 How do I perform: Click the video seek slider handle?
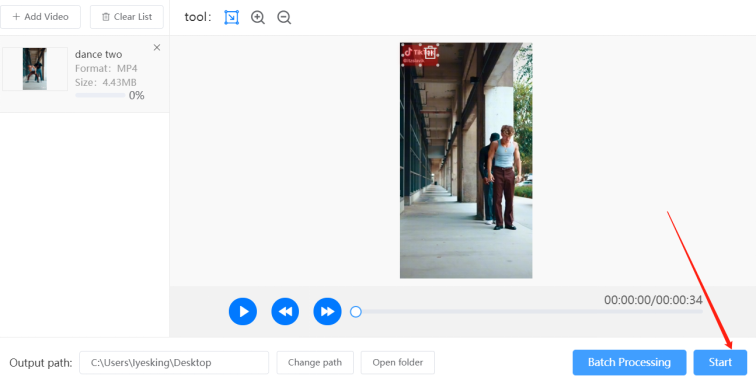click(356, 312)
